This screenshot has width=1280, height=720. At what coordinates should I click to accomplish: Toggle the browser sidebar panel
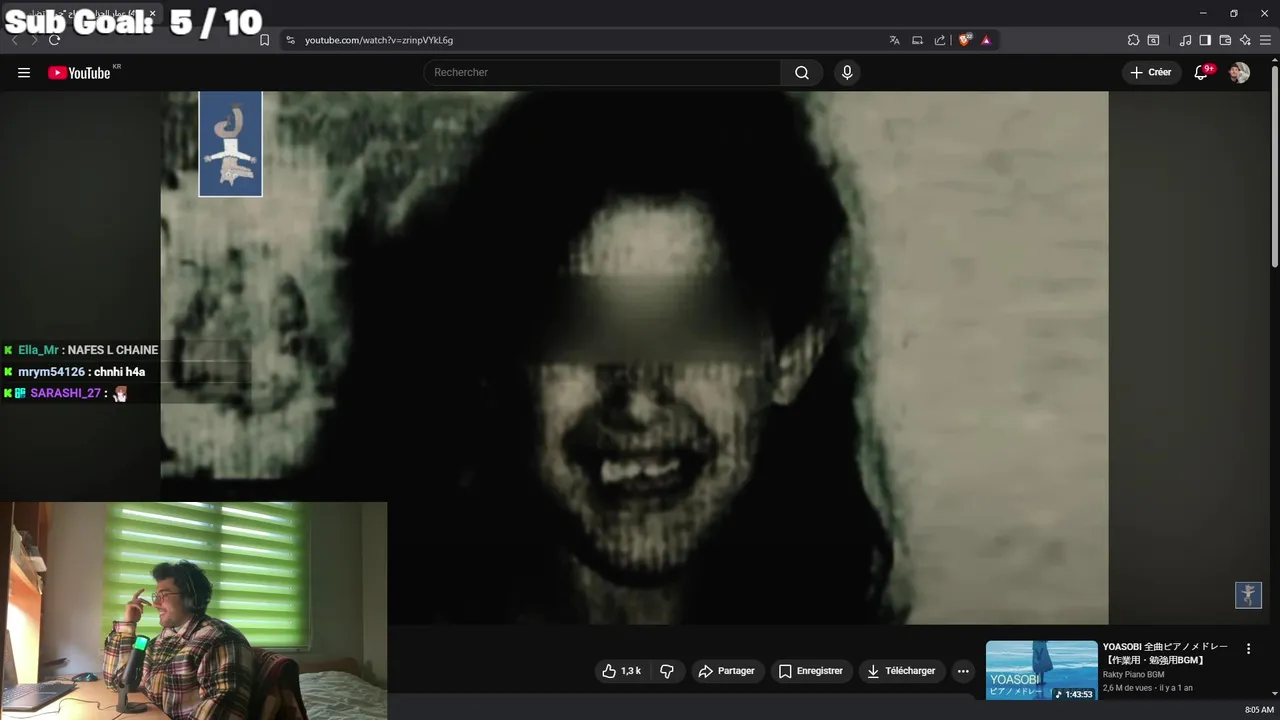pos(1205,40)
